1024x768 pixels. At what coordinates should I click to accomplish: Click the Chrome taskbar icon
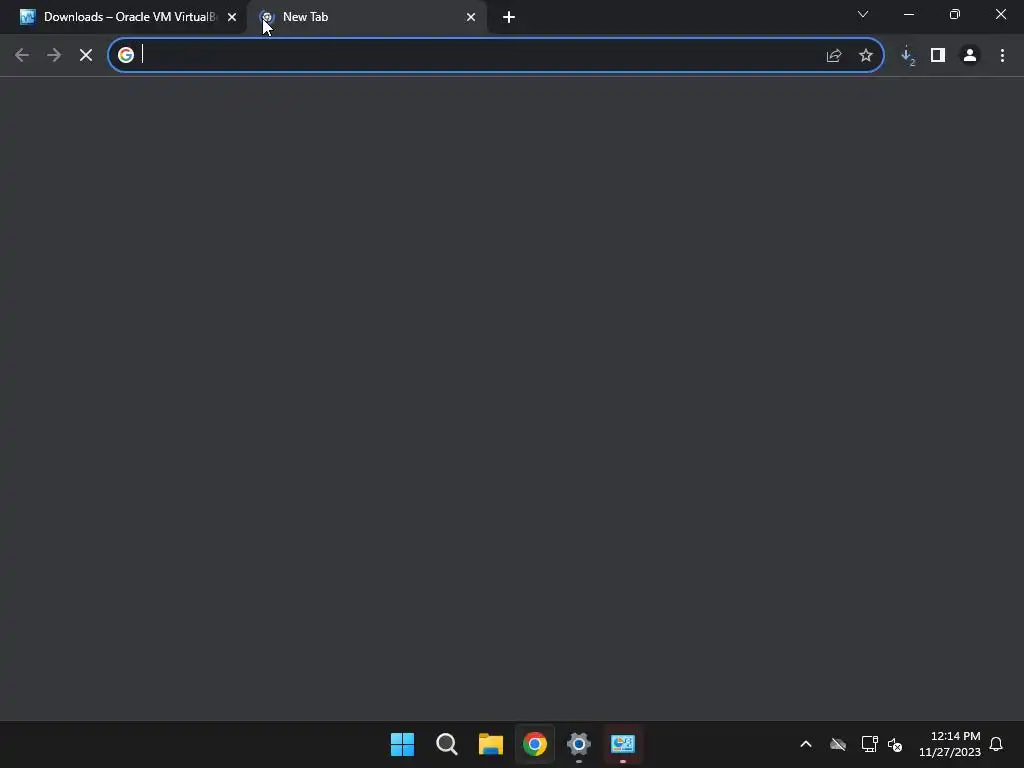[535, 744]
